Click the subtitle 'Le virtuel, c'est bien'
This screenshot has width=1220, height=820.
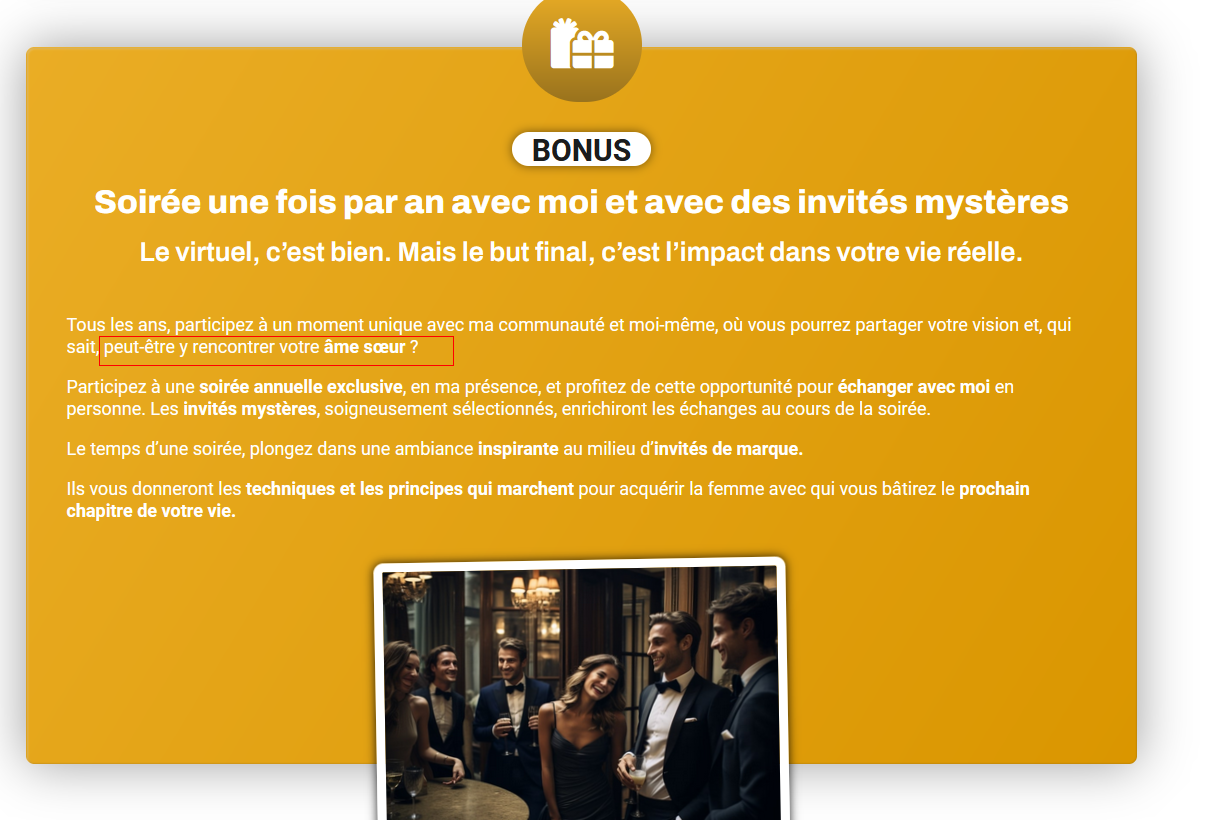[x=581, y=253]
